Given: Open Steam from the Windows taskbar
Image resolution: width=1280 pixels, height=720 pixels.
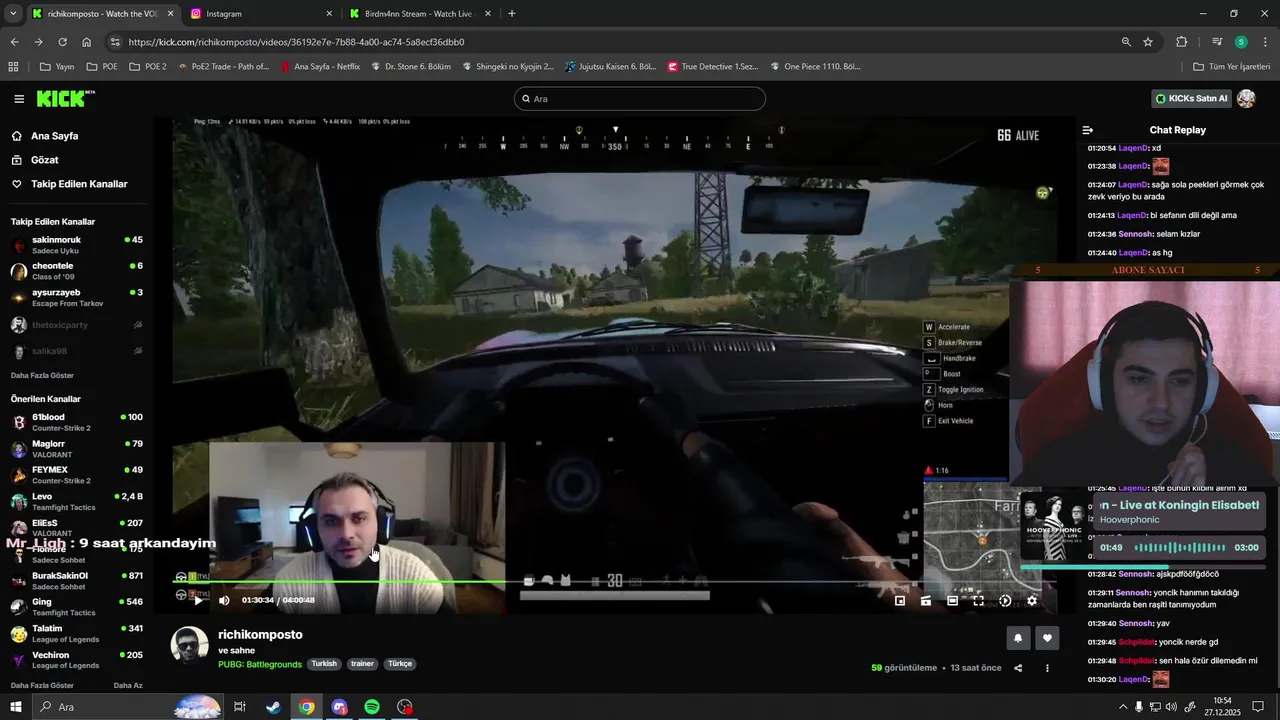Looking at the screenshot, I should [273, 707].
